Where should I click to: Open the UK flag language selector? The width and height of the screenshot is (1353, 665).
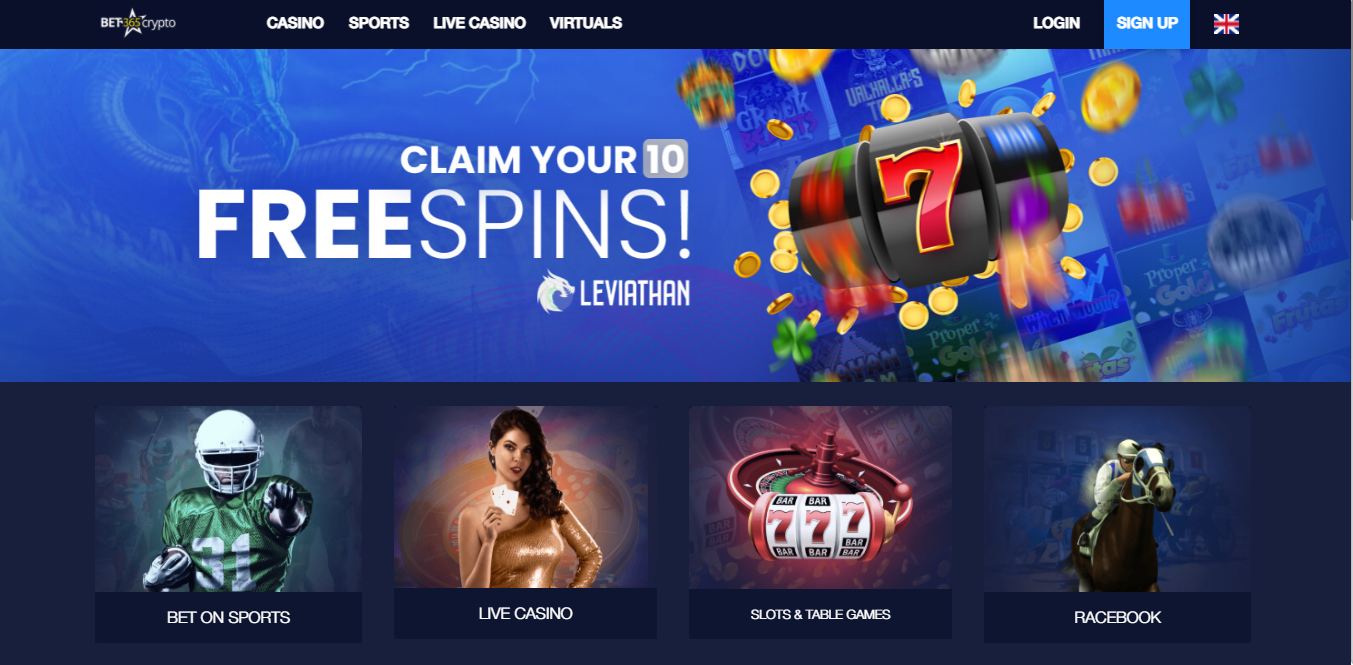1226,24
